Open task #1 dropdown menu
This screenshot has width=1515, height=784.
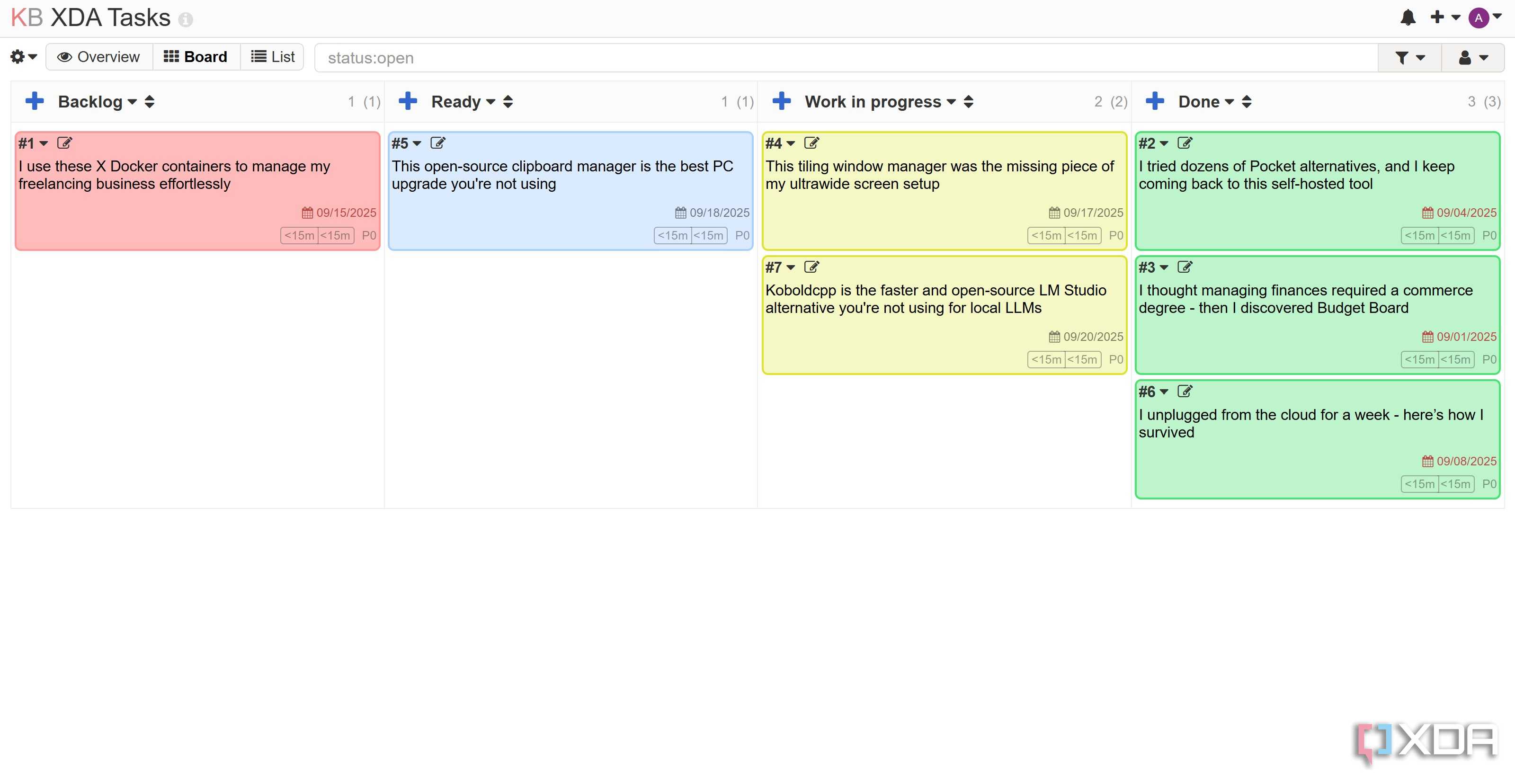tap(33, 143)
